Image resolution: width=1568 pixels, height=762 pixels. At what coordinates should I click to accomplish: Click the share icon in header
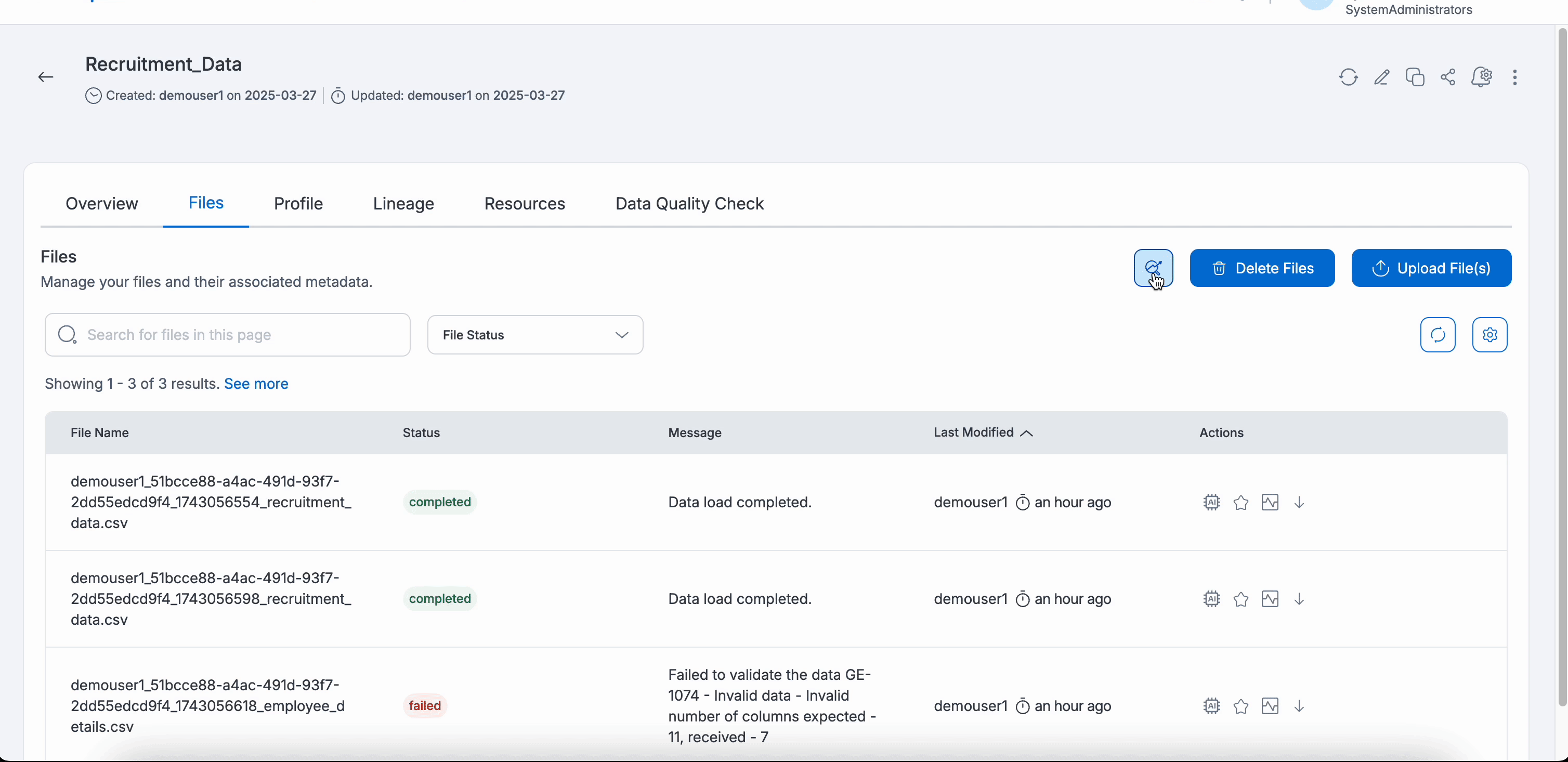1448,77
